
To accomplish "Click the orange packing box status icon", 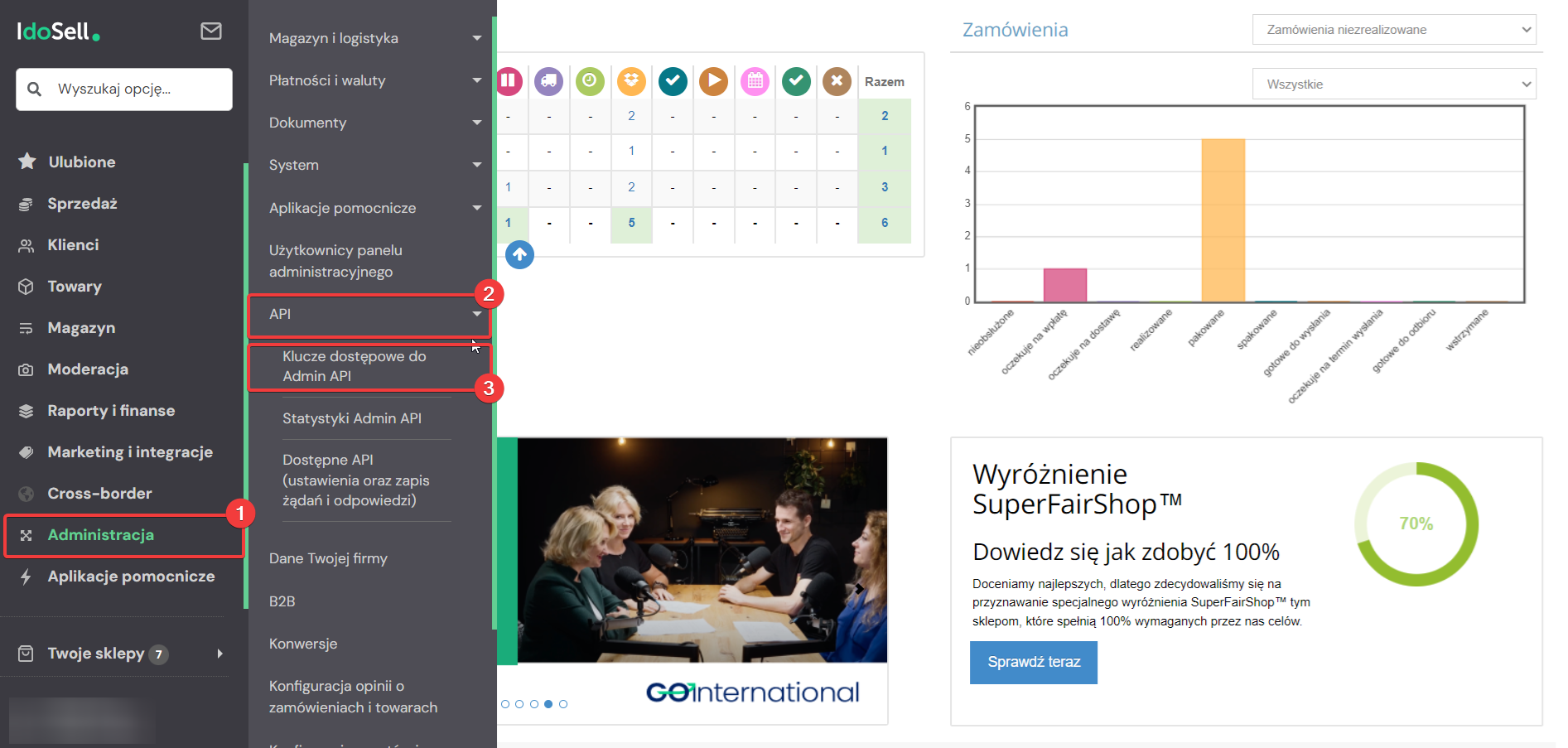I will pos(631,81).
